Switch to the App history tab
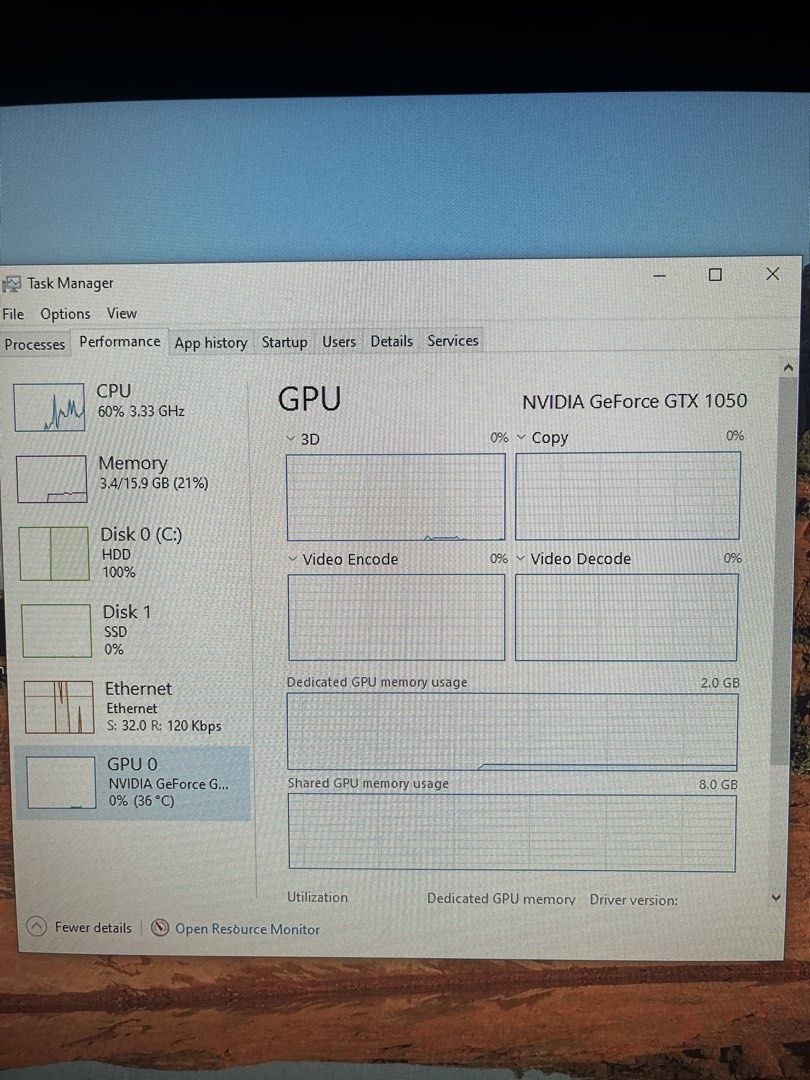Screen dimensions: 810x1080 coord(211,343)
